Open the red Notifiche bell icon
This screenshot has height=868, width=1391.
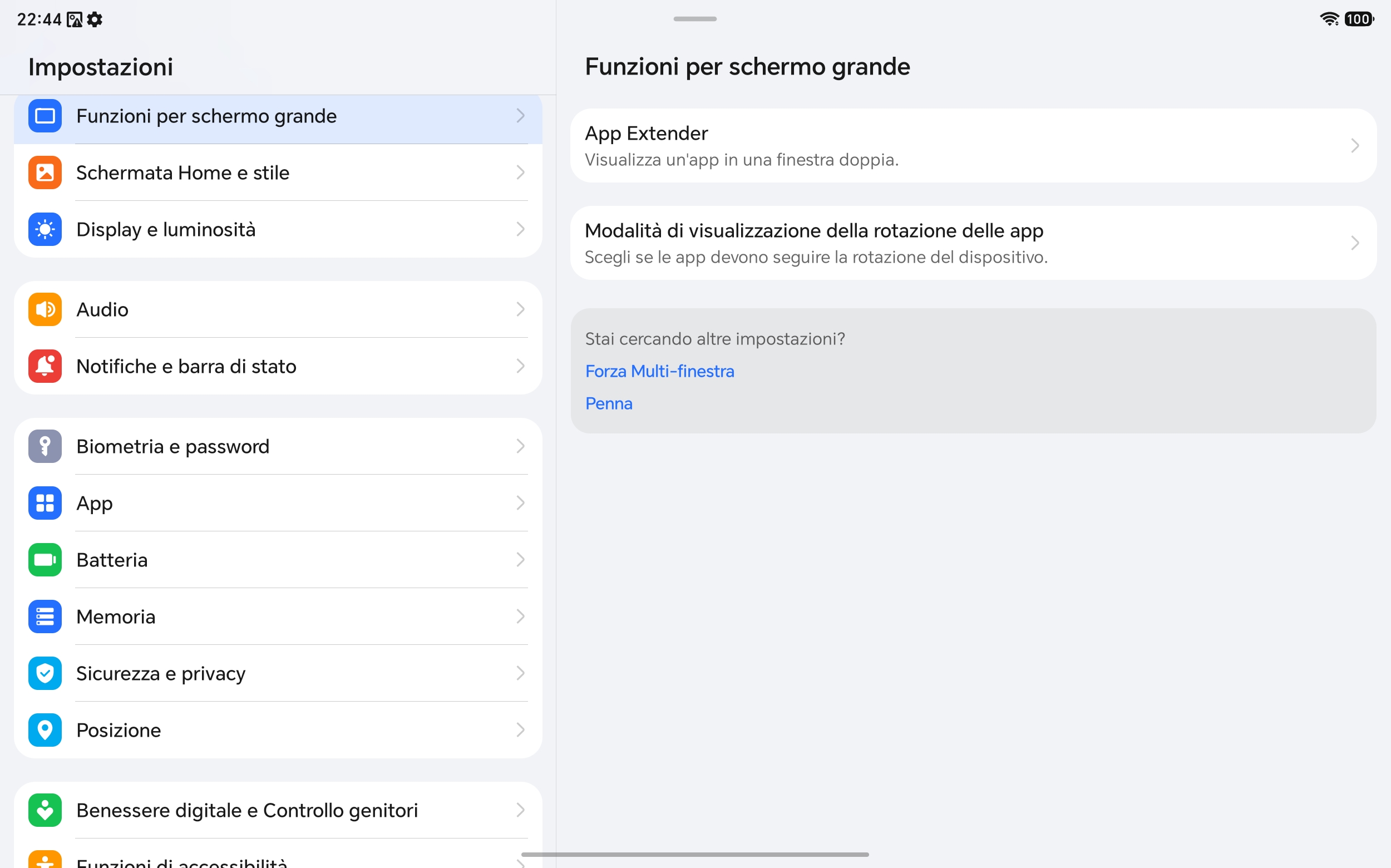coord(45,366)
